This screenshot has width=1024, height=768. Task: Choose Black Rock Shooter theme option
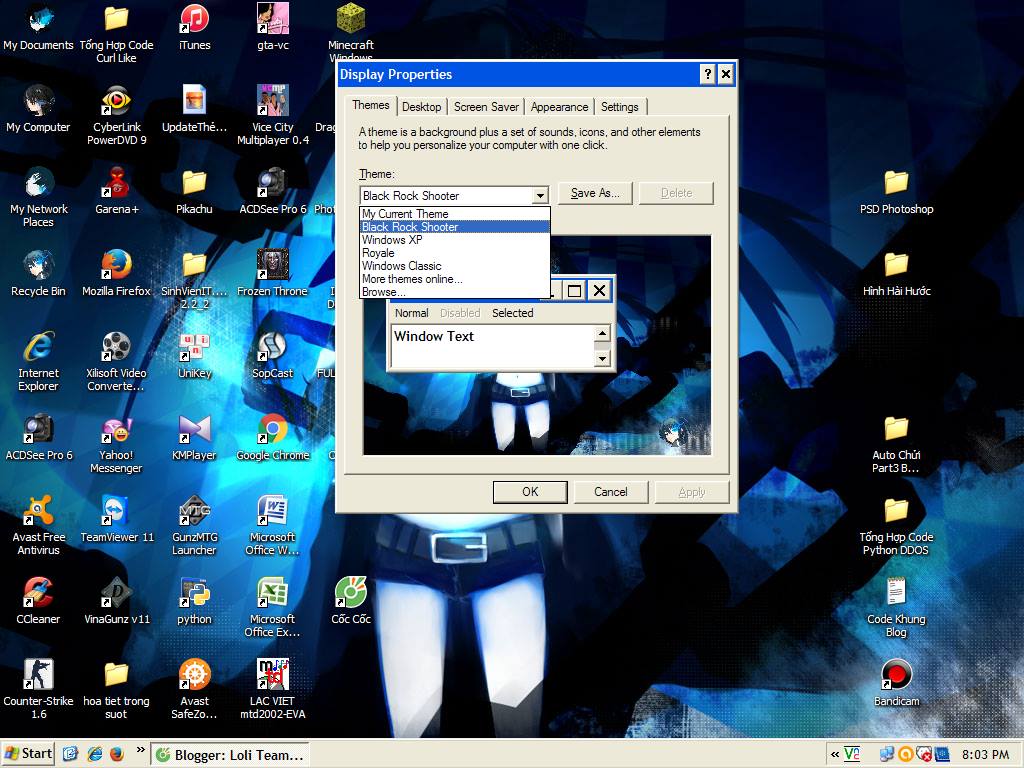(455, 227)
